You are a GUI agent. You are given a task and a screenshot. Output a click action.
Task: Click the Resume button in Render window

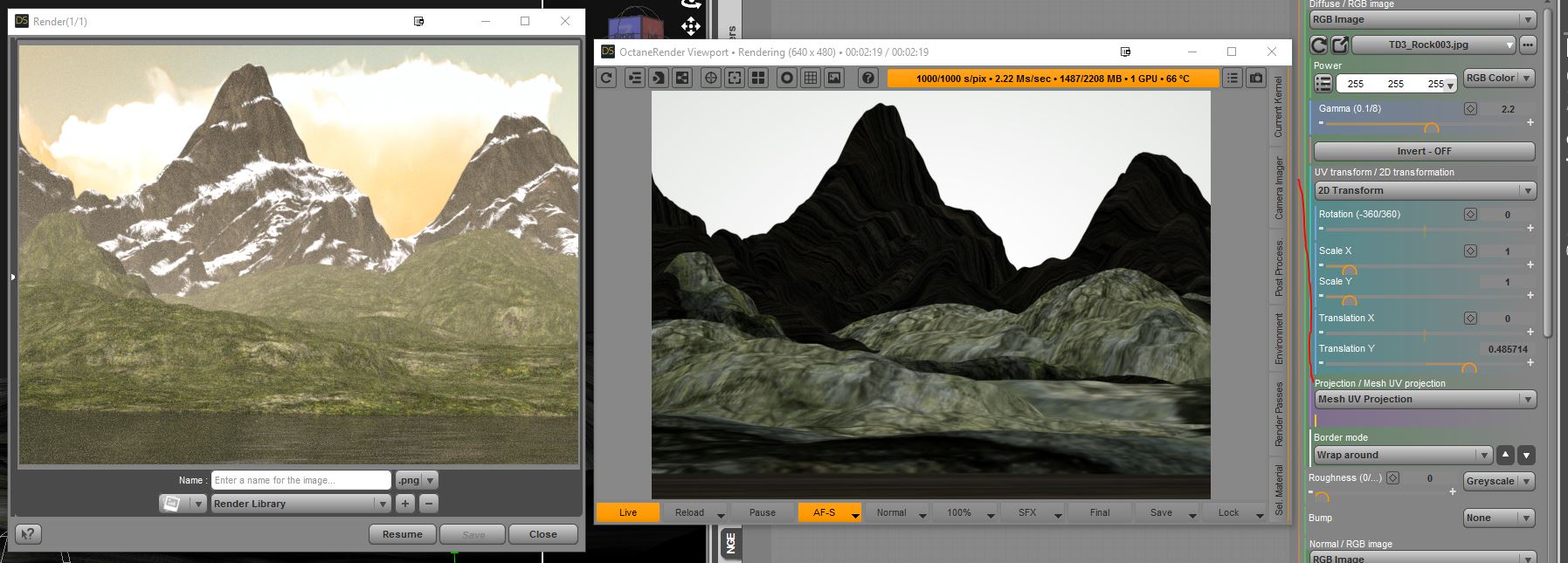402,534
